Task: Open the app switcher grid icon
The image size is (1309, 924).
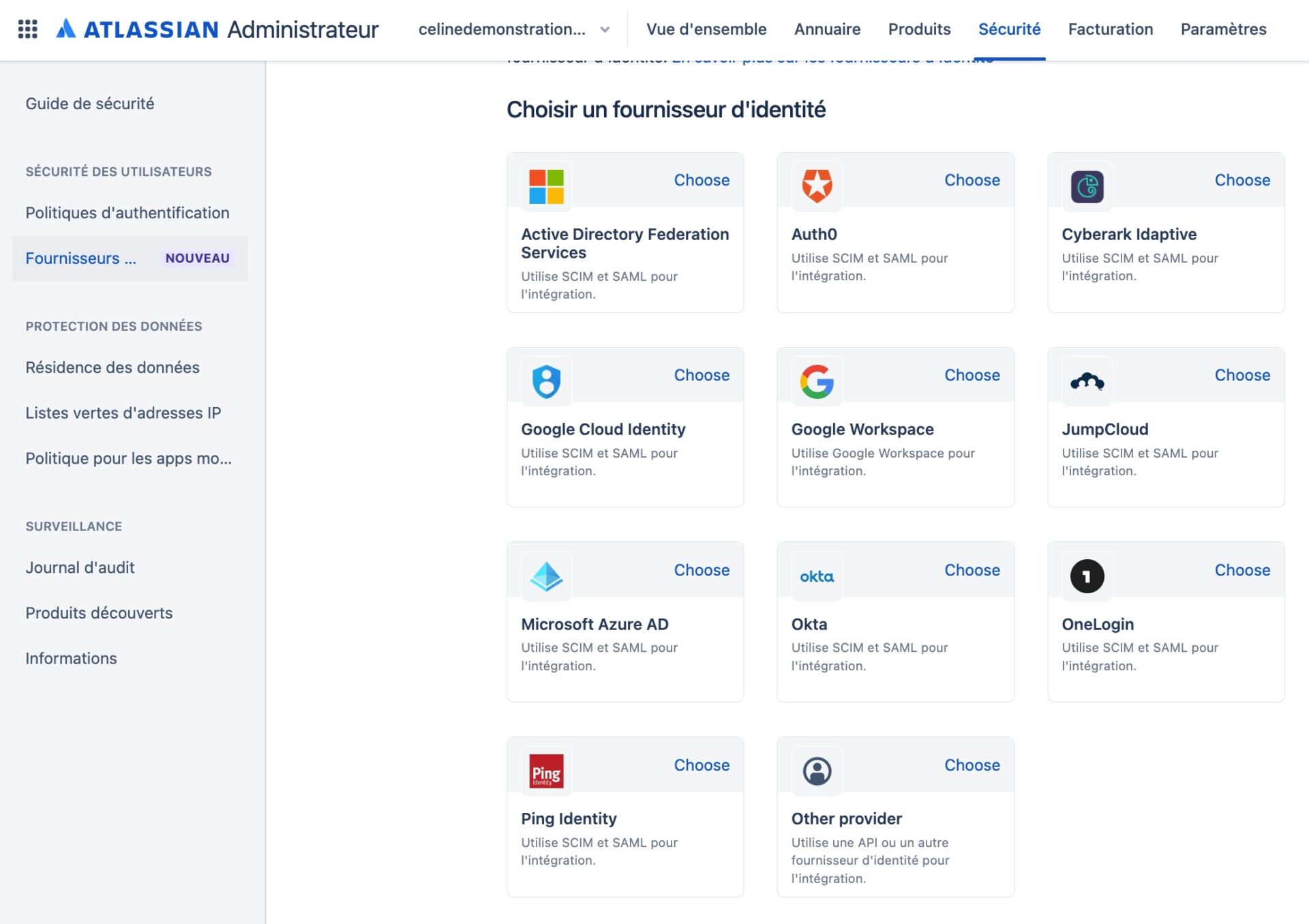Action: pos(27,29)
